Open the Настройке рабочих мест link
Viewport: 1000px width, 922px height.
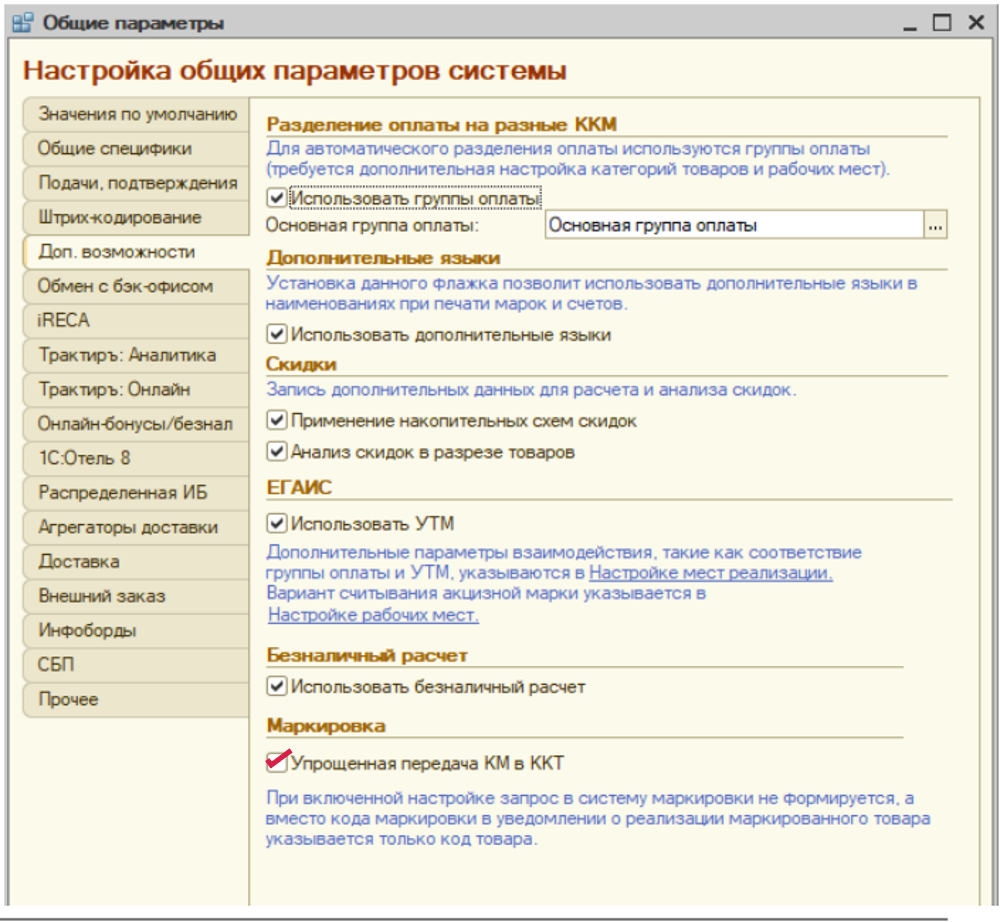click(373, 615)
